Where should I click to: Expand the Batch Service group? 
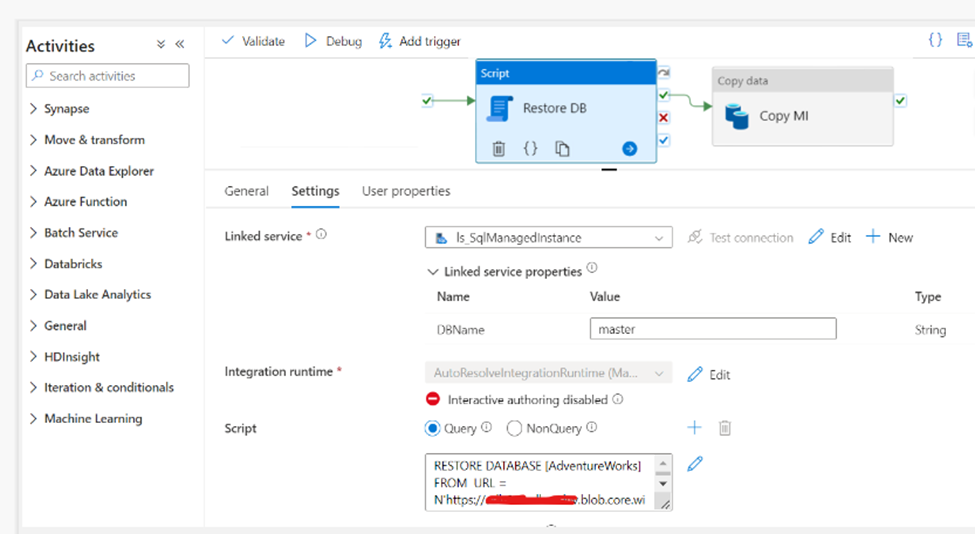[x=33, y=232]
